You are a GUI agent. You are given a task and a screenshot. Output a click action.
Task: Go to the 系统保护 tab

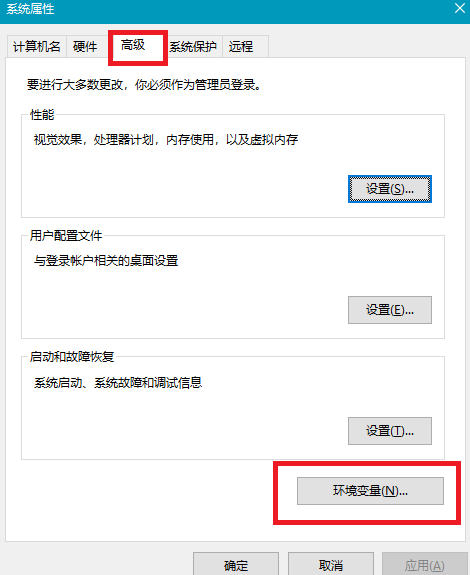coord(193,47)
